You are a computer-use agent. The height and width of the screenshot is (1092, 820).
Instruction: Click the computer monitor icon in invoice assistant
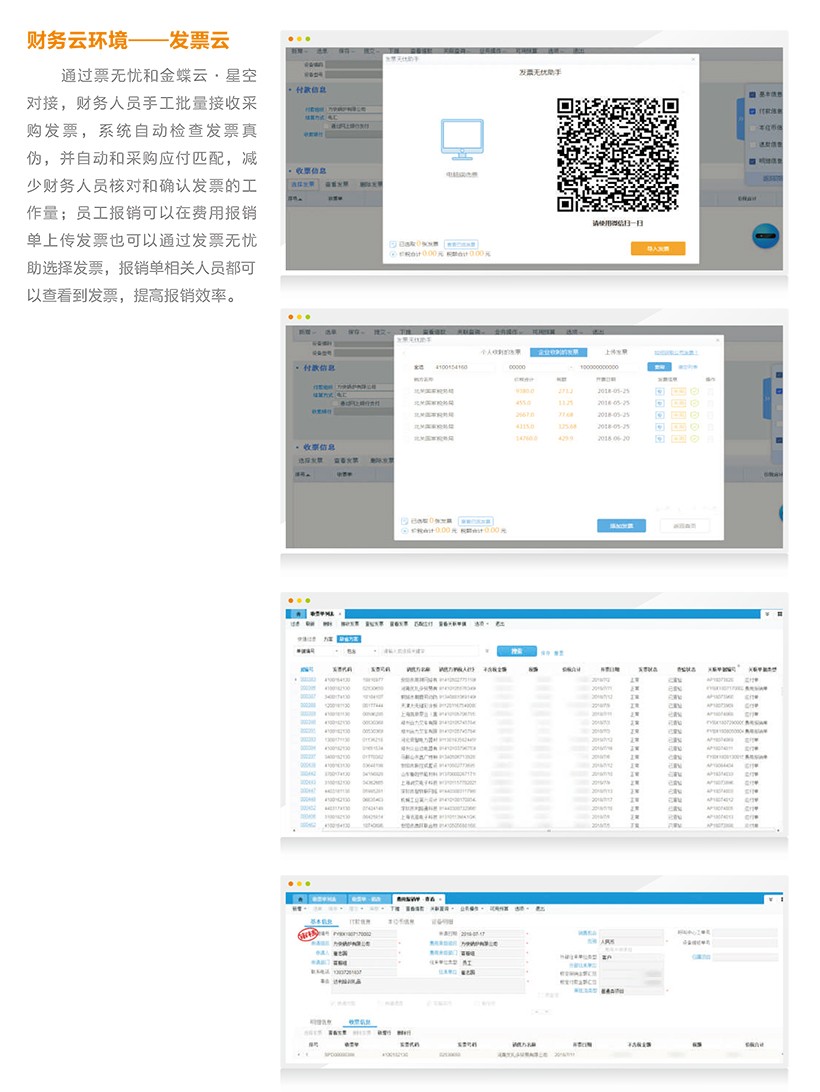461,138
